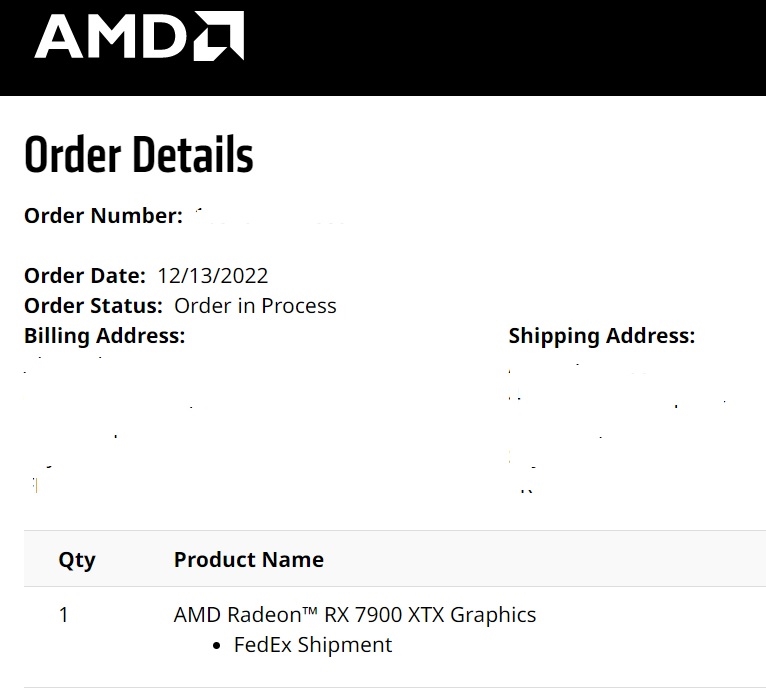766x694 pixels.
Task: Click the Order Details heading
Action: pyautogui.click(x=138, y=156)
